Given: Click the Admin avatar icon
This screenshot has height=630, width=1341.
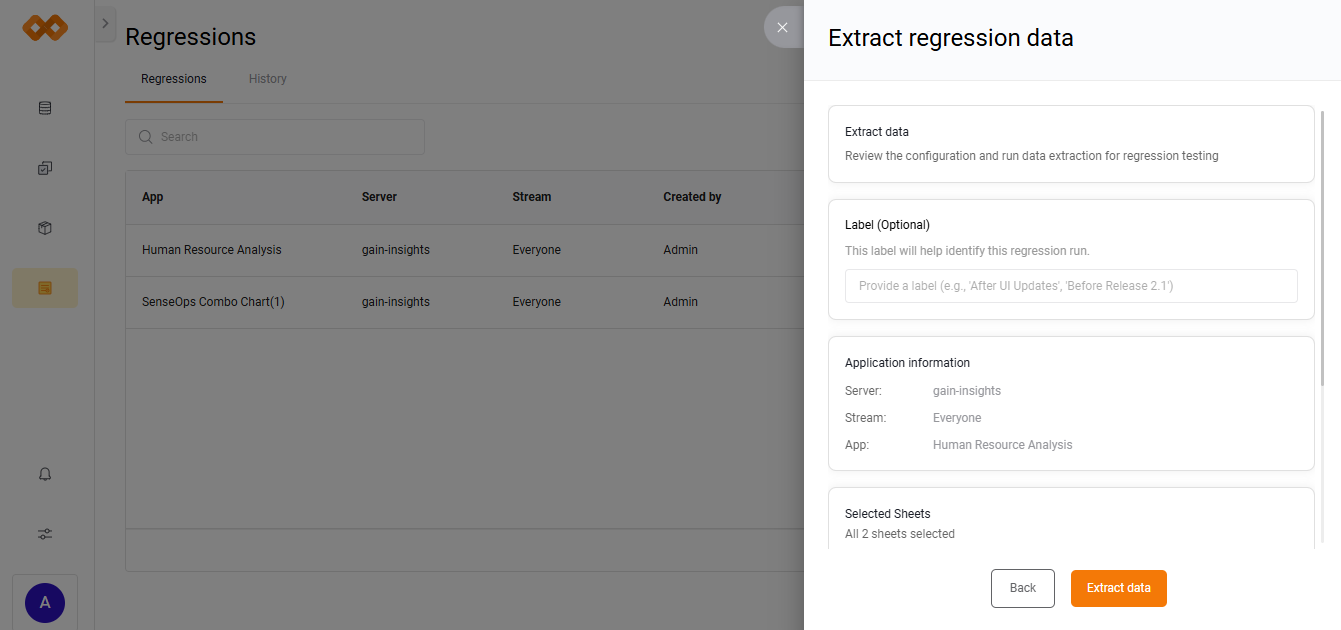Looking at the screenshot, I should pyautogui.click(x=44, y=602).
